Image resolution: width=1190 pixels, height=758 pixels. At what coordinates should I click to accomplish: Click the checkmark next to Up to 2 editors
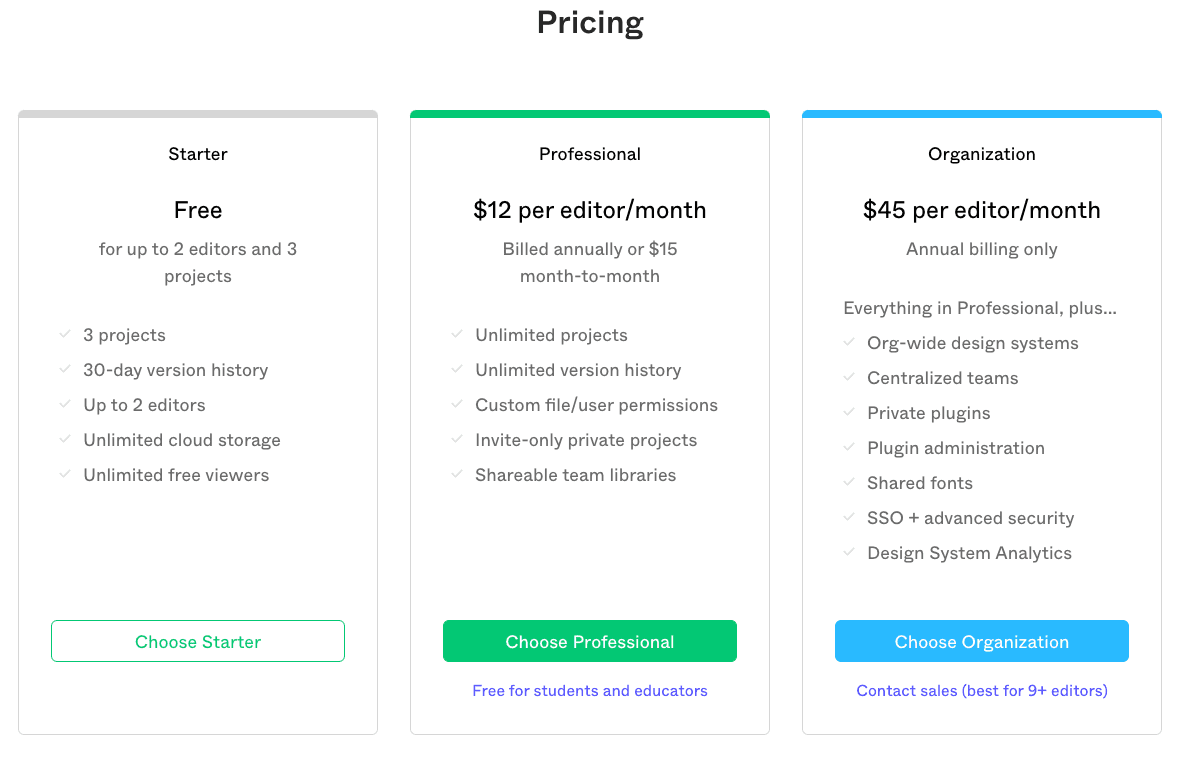point(65,405)
